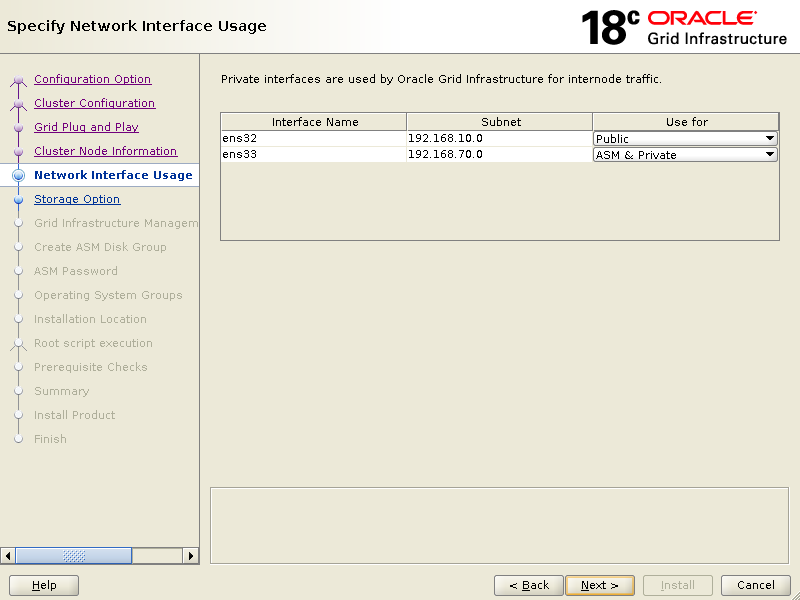Image resolution: width=800 pixels, height=600 pixels.
Task: Select subnet cell 192.168.70.0
Action: [499, 154]
